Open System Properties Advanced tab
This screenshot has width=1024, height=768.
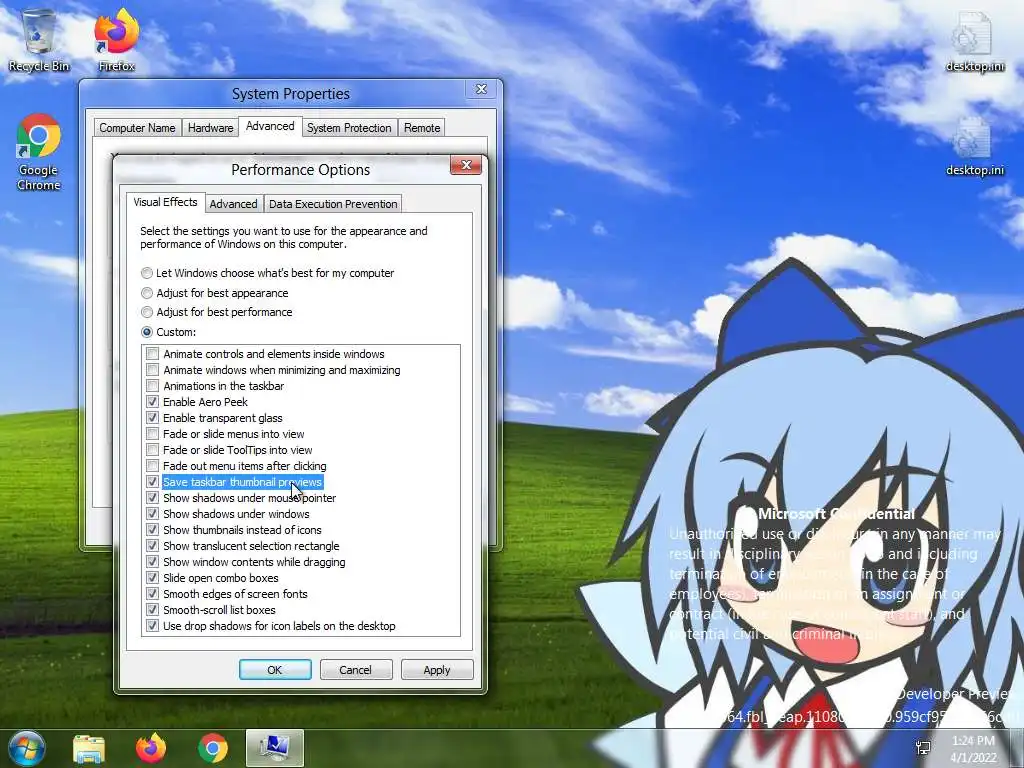tap(270, 126)
